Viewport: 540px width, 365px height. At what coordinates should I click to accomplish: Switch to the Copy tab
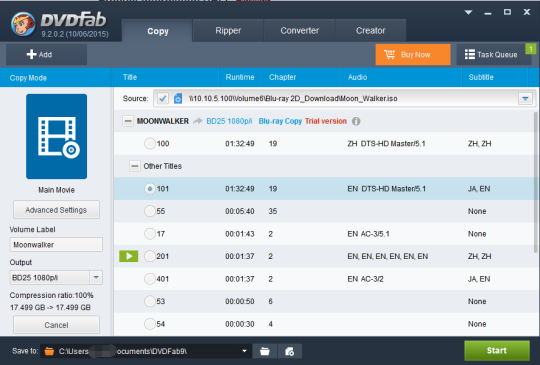[158, 31]
